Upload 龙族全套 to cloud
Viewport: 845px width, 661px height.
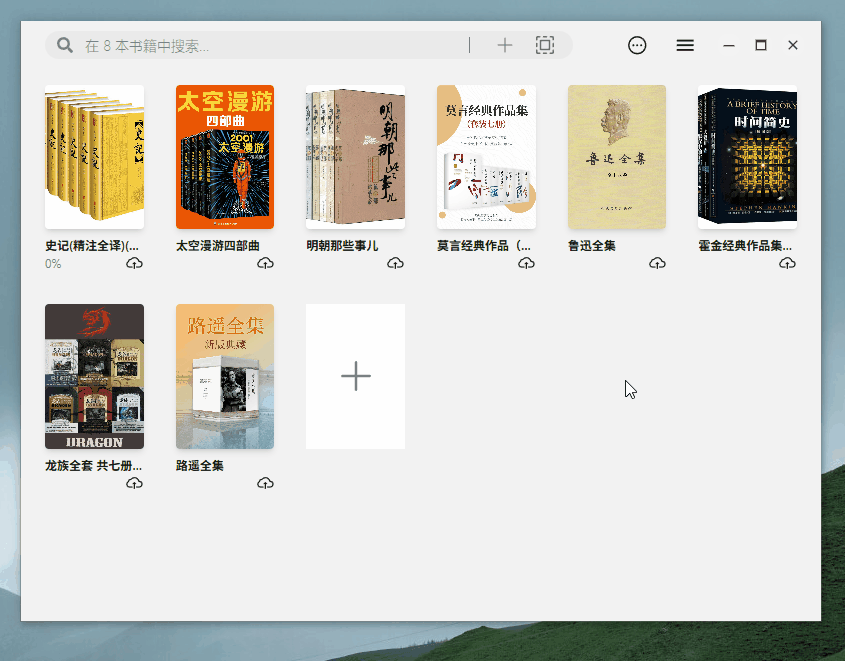point(134,483)
